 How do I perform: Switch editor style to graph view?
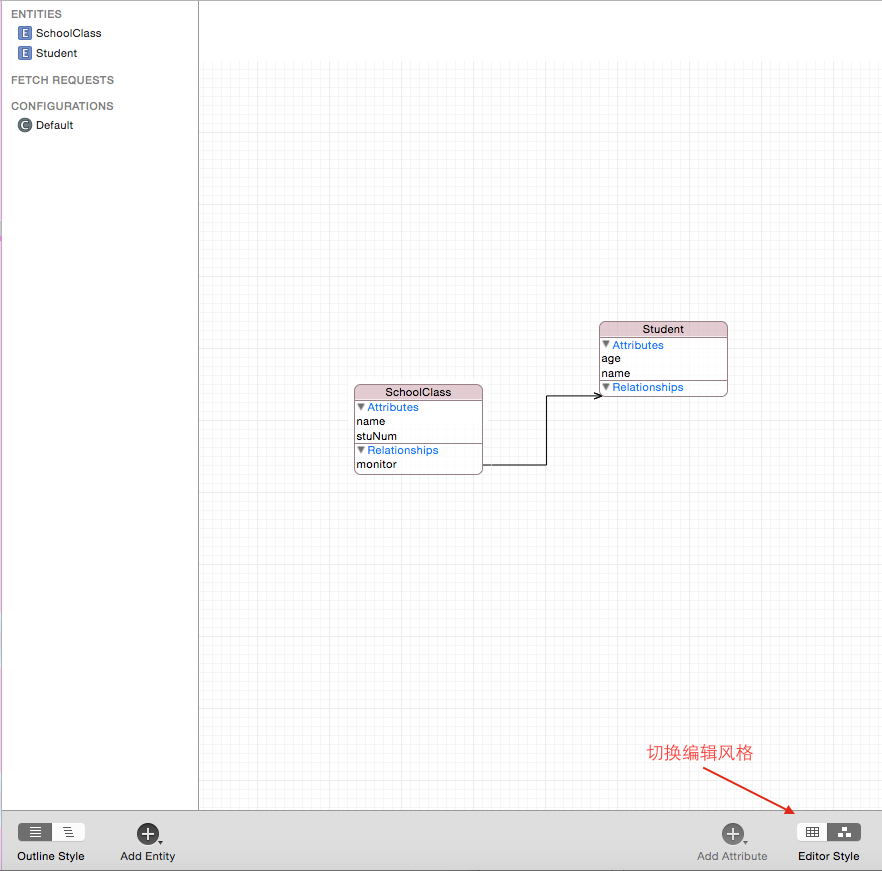[x=844, y=832]
